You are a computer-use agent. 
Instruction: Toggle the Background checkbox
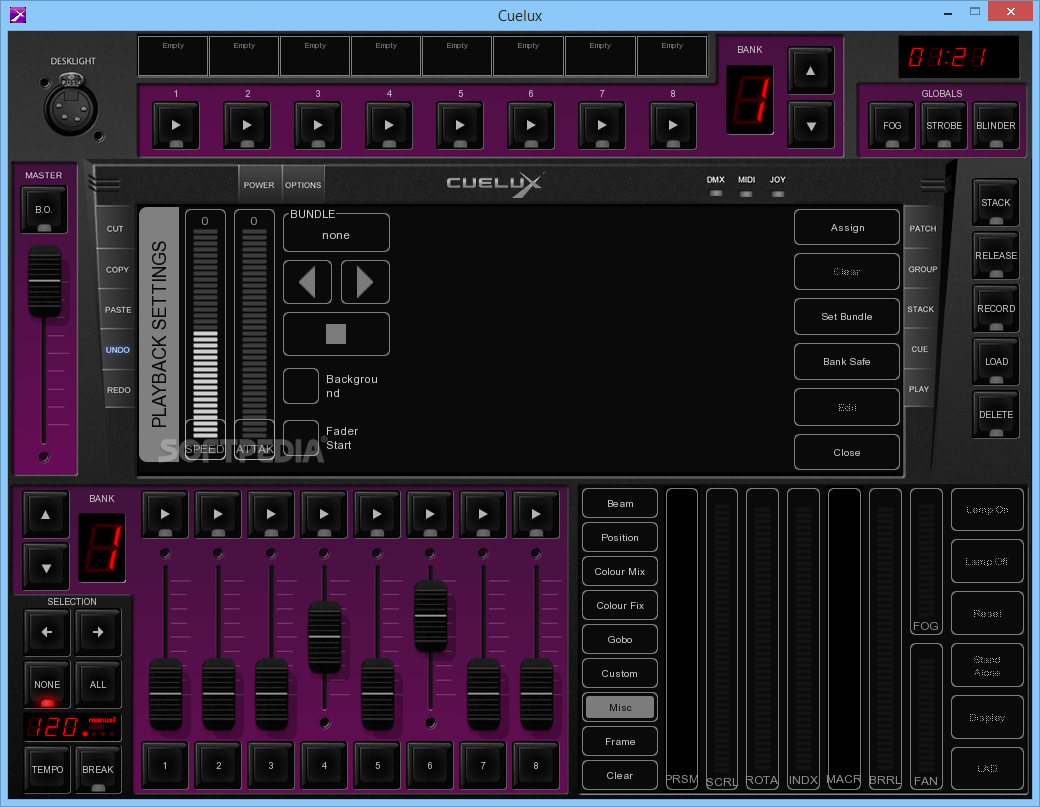[301, 386]
